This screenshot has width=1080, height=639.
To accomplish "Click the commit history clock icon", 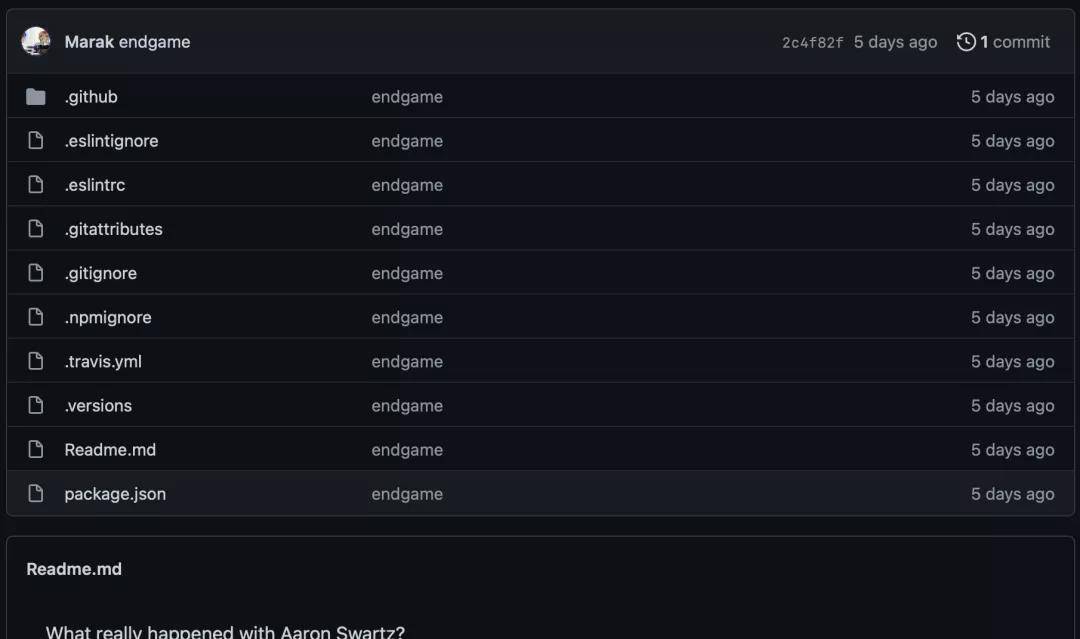I will tap(966, 42).
